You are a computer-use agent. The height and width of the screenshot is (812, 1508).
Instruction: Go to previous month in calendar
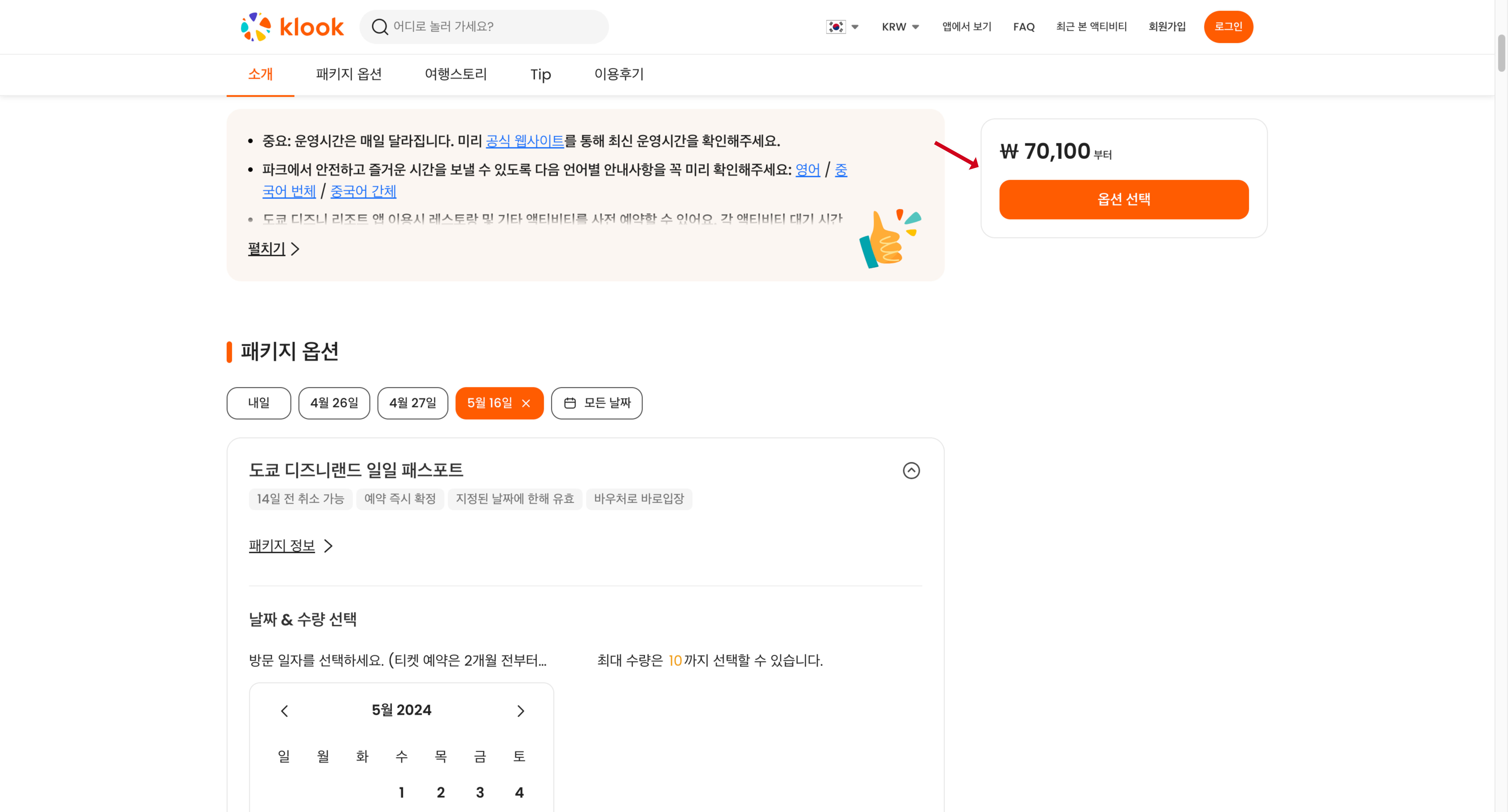[x=285, y=711]
